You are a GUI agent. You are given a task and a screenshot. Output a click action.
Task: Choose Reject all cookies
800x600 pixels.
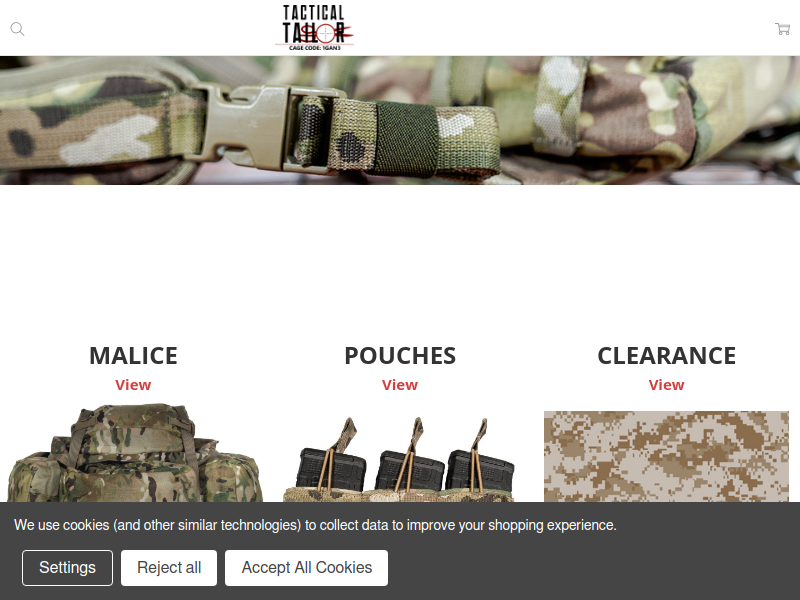[169, 568]
